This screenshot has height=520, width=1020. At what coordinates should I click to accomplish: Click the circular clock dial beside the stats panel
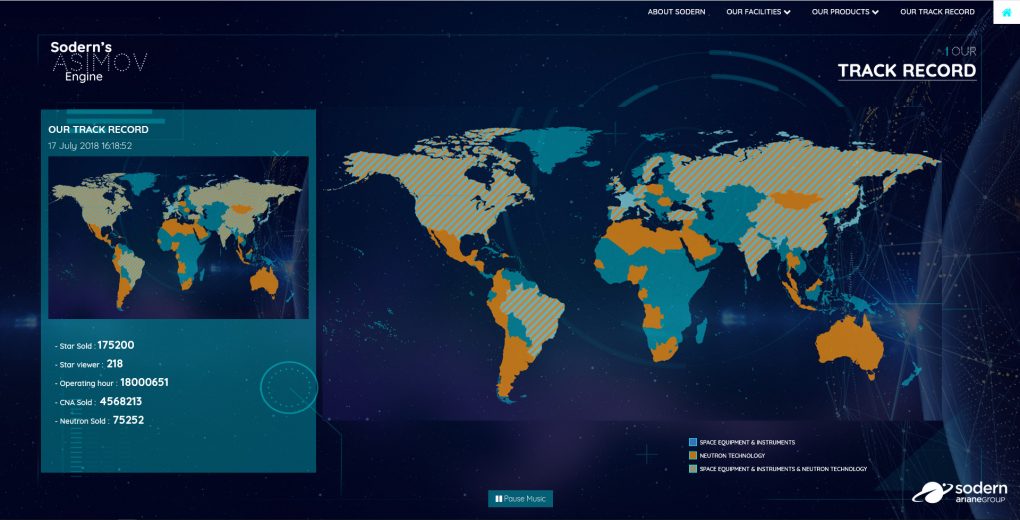point(289,387)
